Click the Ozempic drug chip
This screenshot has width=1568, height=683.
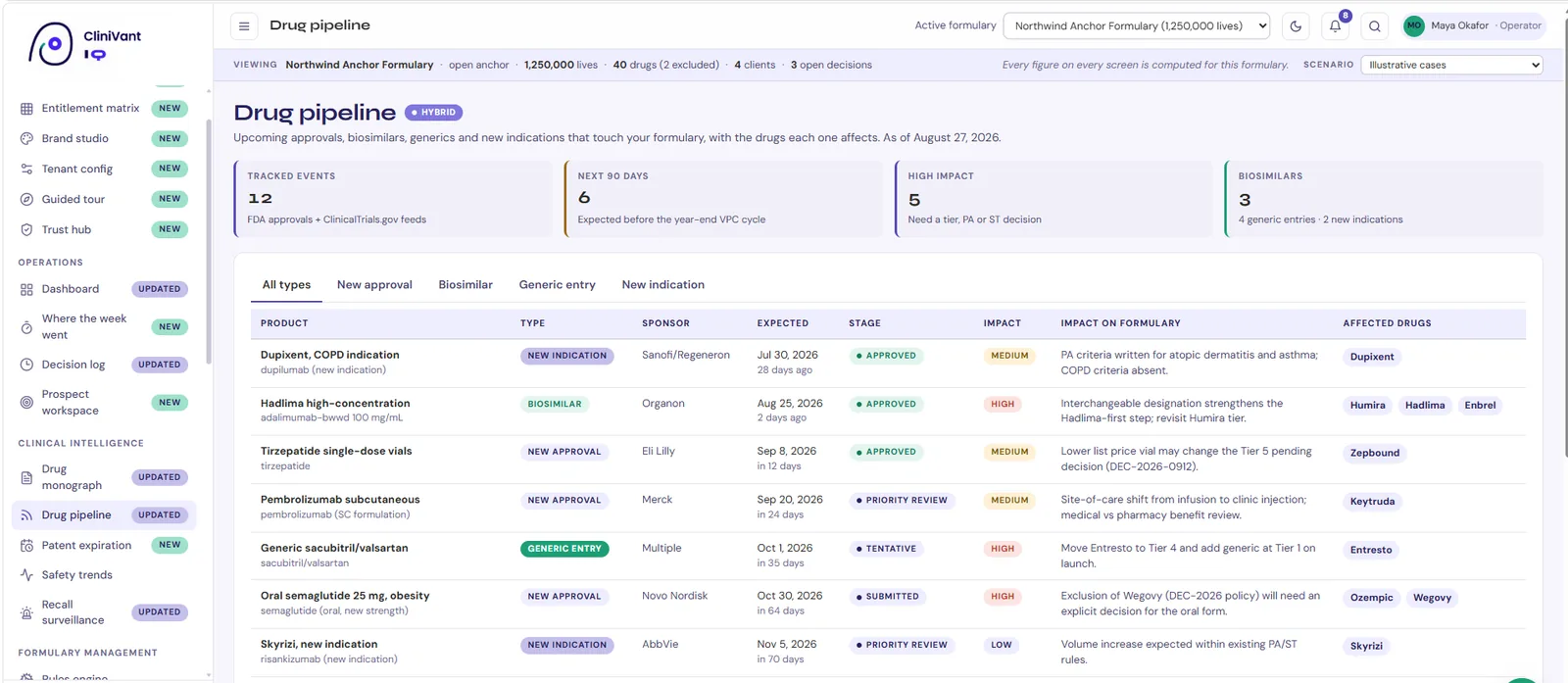click(1371, 598)
